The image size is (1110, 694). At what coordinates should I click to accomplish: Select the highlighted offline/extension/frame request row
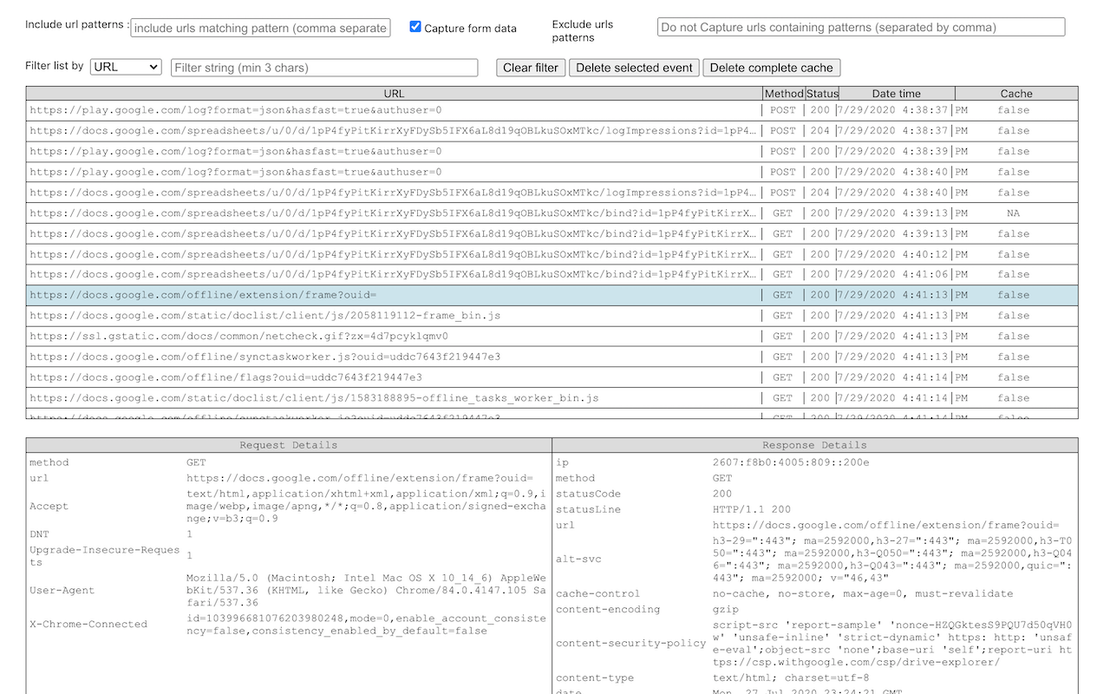(x=394, y=295)
